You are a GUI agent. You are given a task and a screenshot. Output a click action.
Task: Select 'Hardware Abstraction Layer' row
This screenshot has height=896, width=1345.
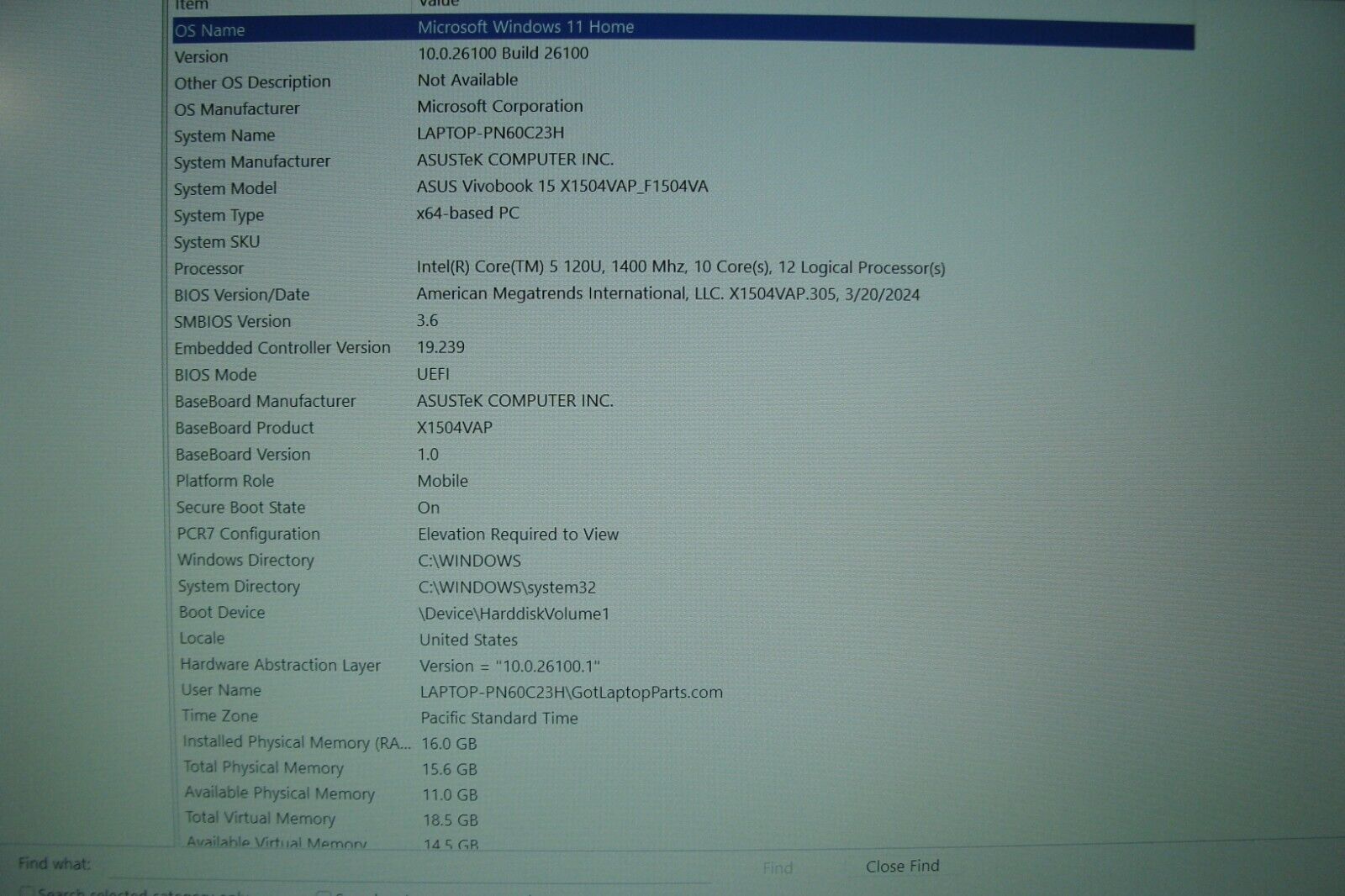point(280,665)
